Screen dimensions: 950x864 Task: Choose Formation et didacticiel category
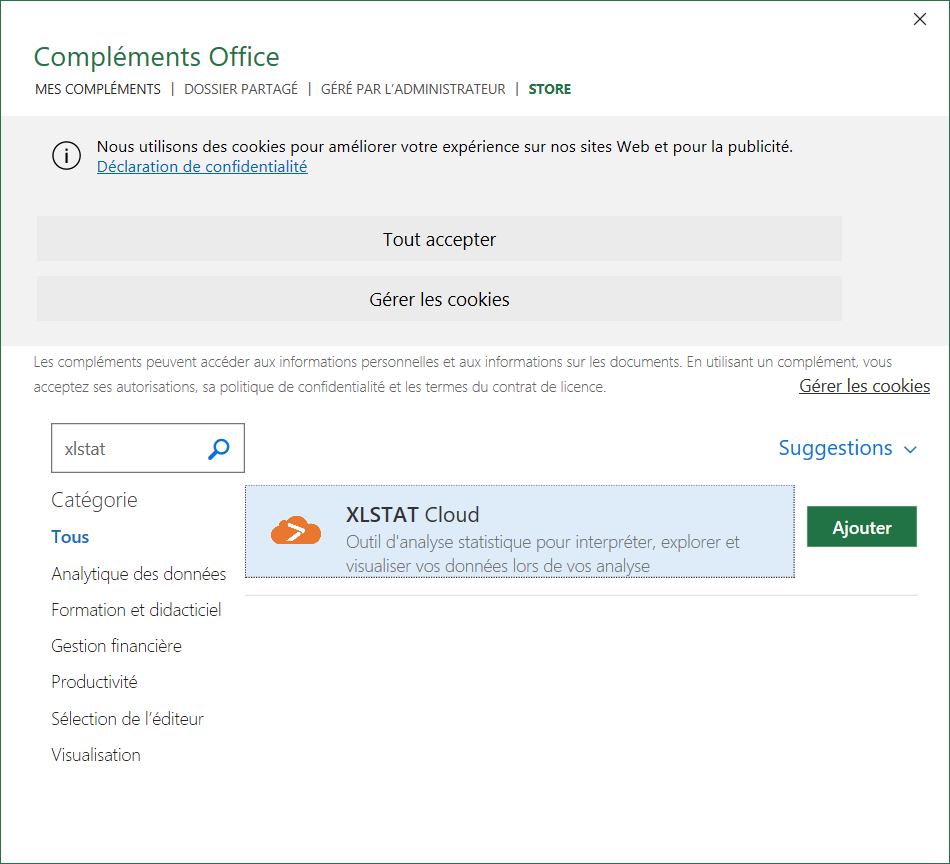pos(136,610)
